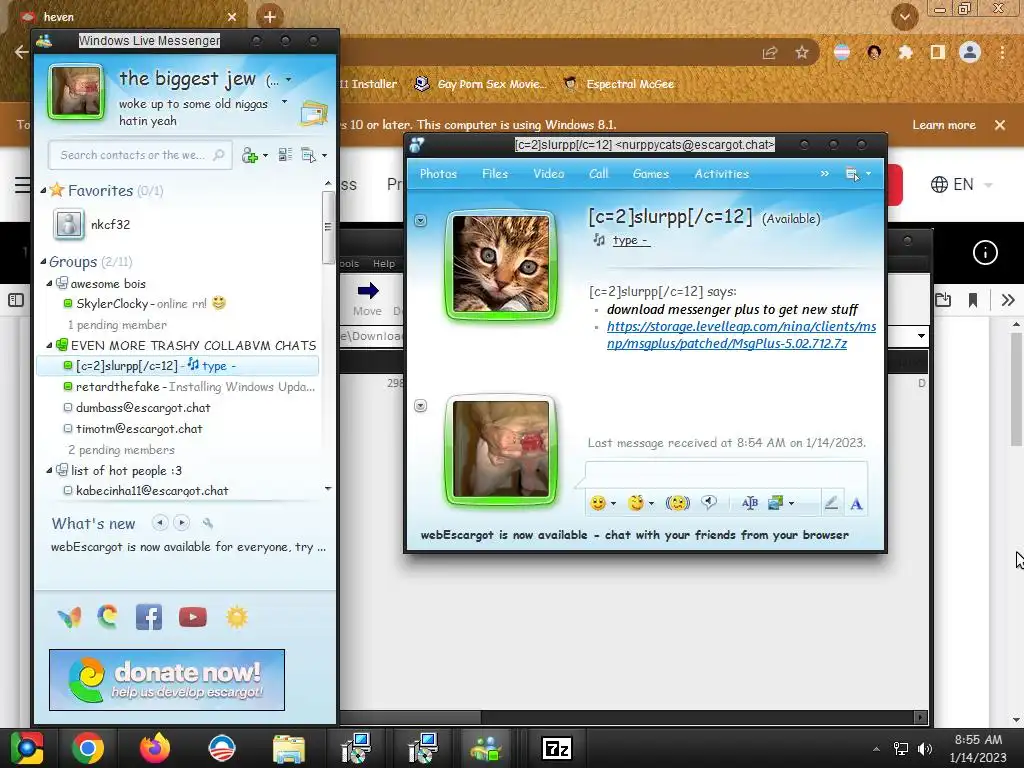
Task: Open the Photos tab in chat window
Action: click(x=438, y=174)
